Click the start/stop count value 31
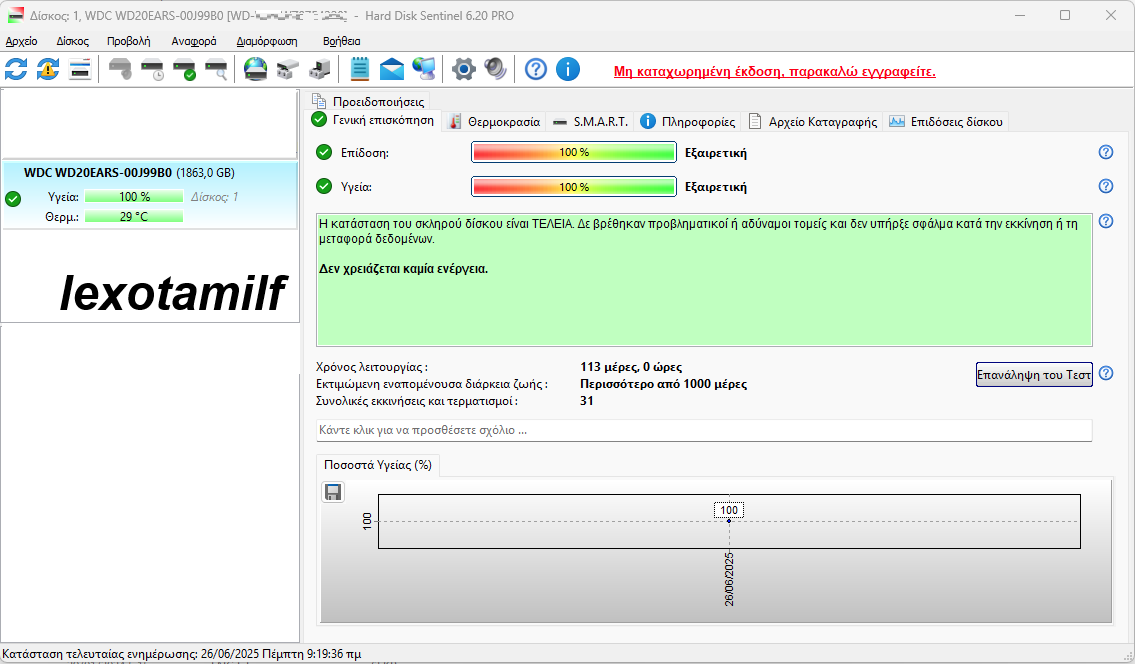 click(587, 400)
